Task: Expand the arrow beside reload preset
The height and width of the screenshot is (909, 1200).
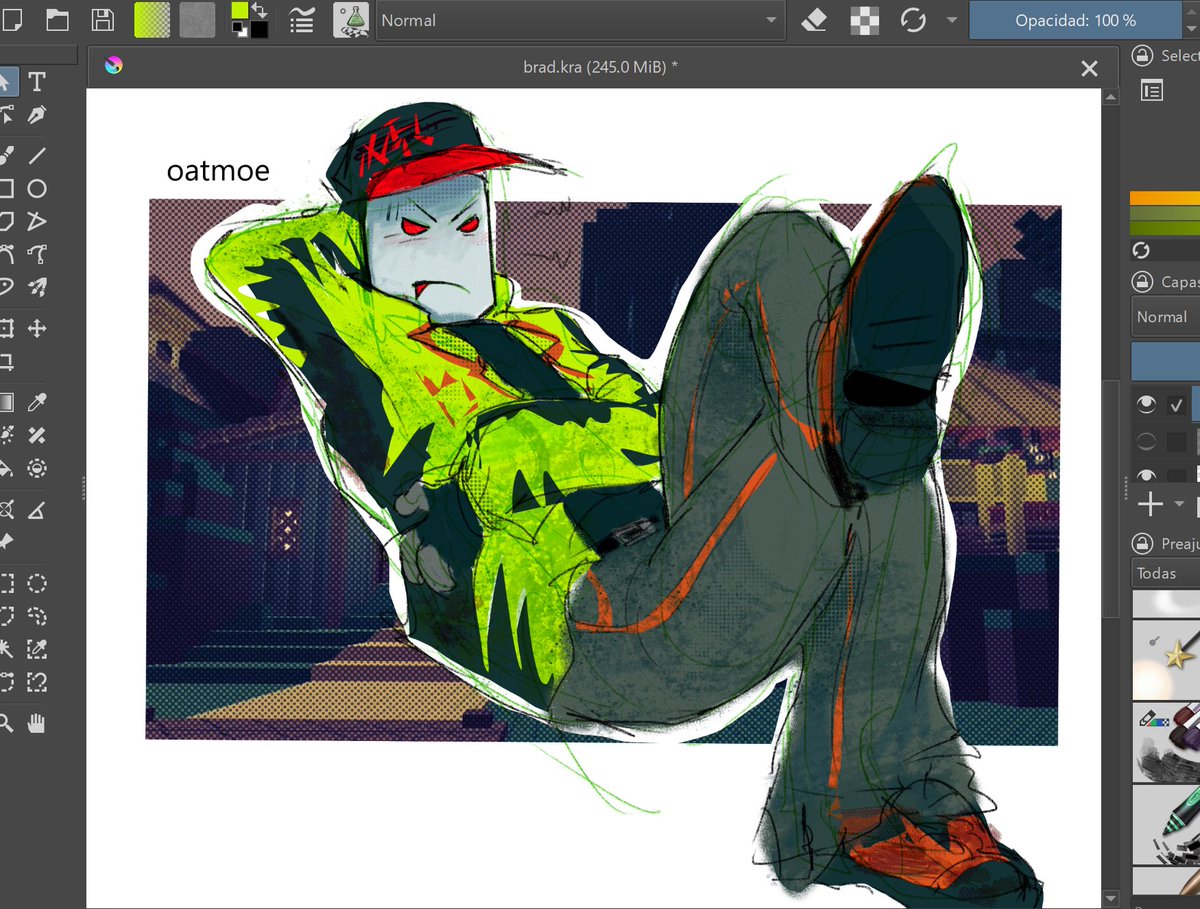Action: (x=950, y=20)
